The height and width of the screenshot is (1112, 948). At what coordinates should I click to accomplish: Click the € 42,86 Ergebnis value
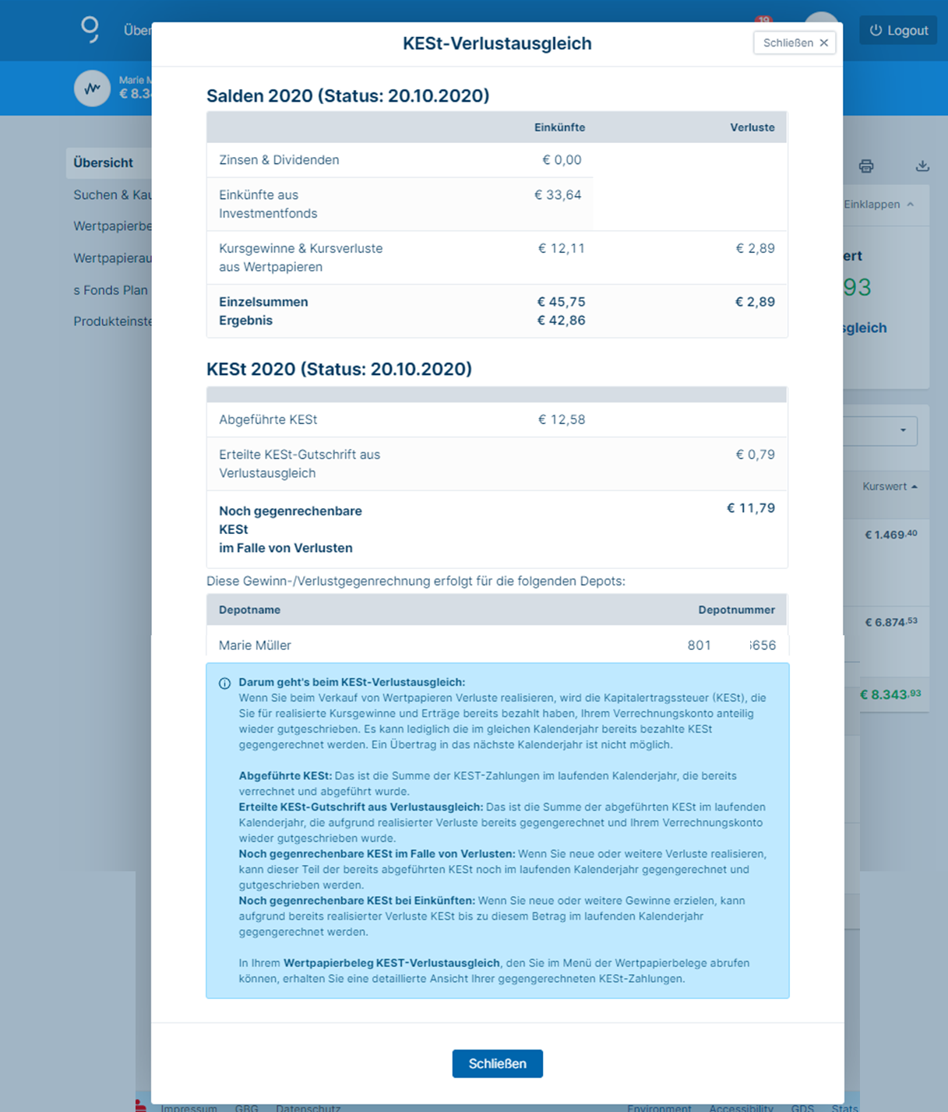pyautogui.click(x=561, y=321)
